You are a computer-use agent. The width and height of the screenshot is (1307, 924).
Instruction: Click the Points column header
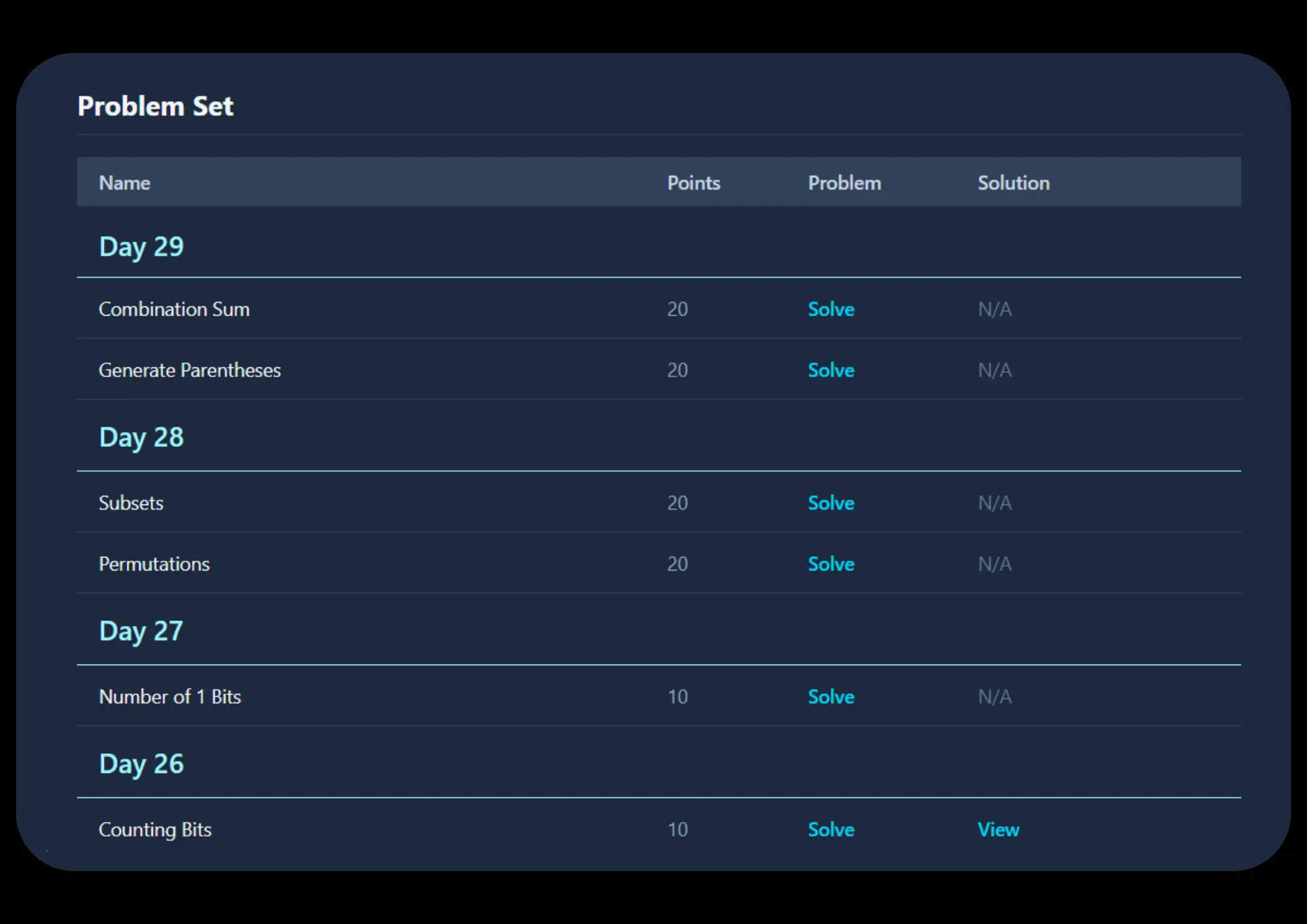point(693,183)
